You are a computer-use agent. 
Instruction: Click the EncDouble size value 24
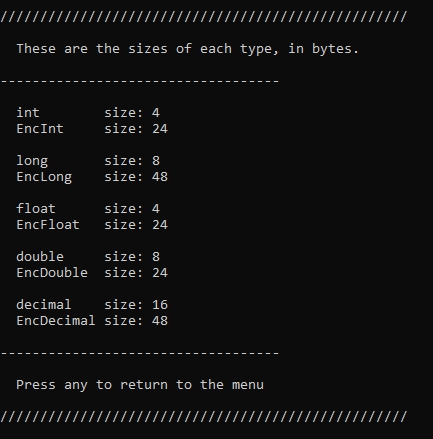pyautogui.click(x=160, y=273)
